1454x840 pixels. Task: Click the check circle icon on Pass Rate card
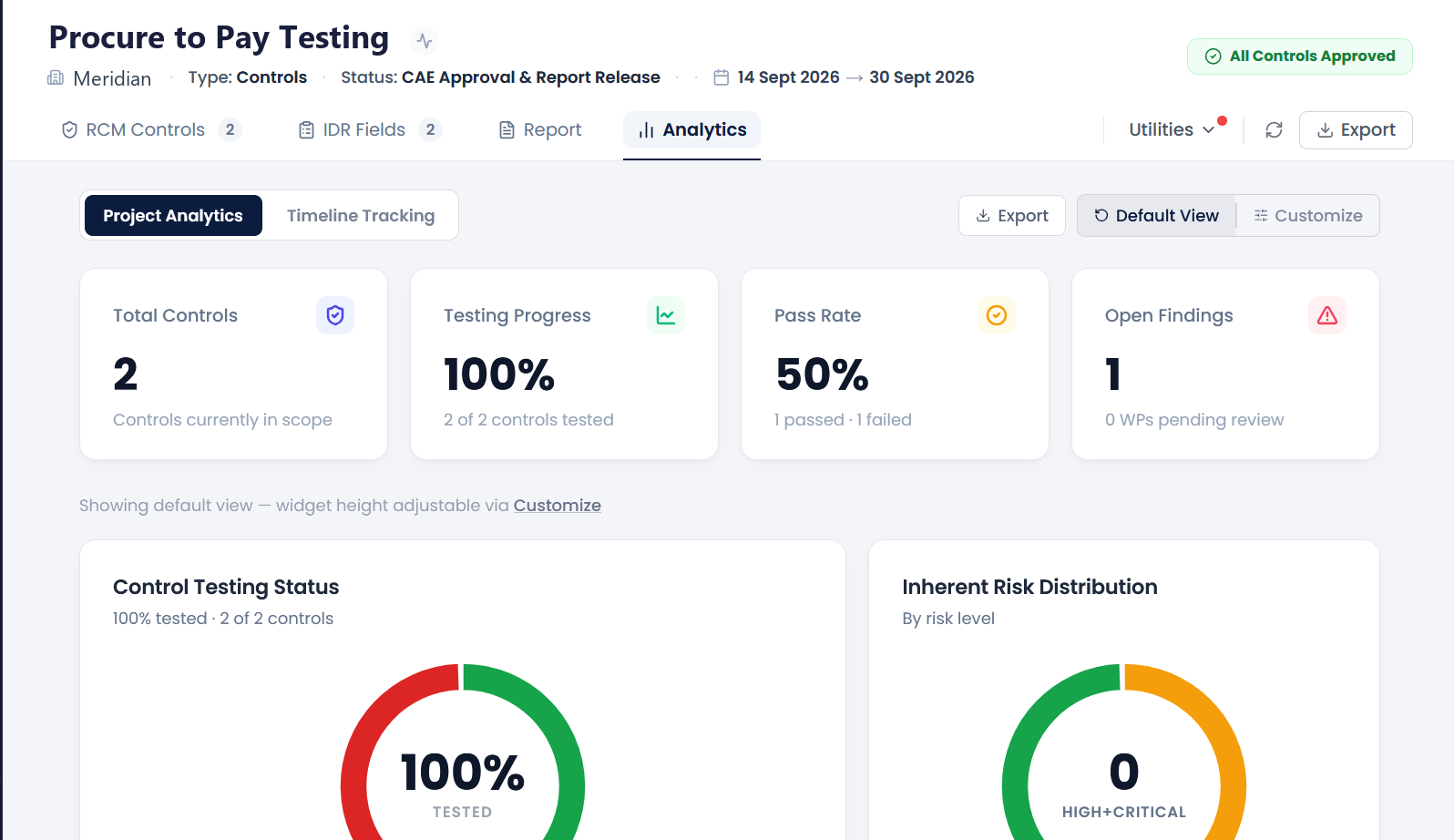pyautogui.click(x=997, y=315)
